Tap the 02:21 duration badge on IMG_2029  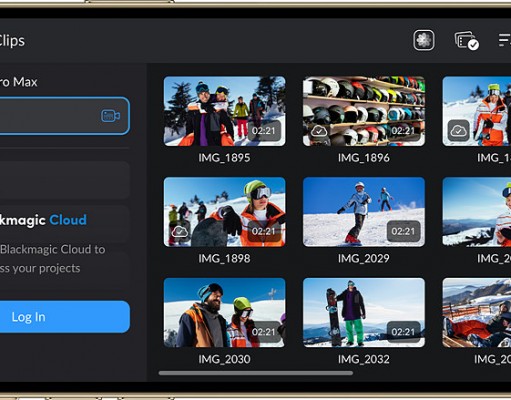point(403,231)
